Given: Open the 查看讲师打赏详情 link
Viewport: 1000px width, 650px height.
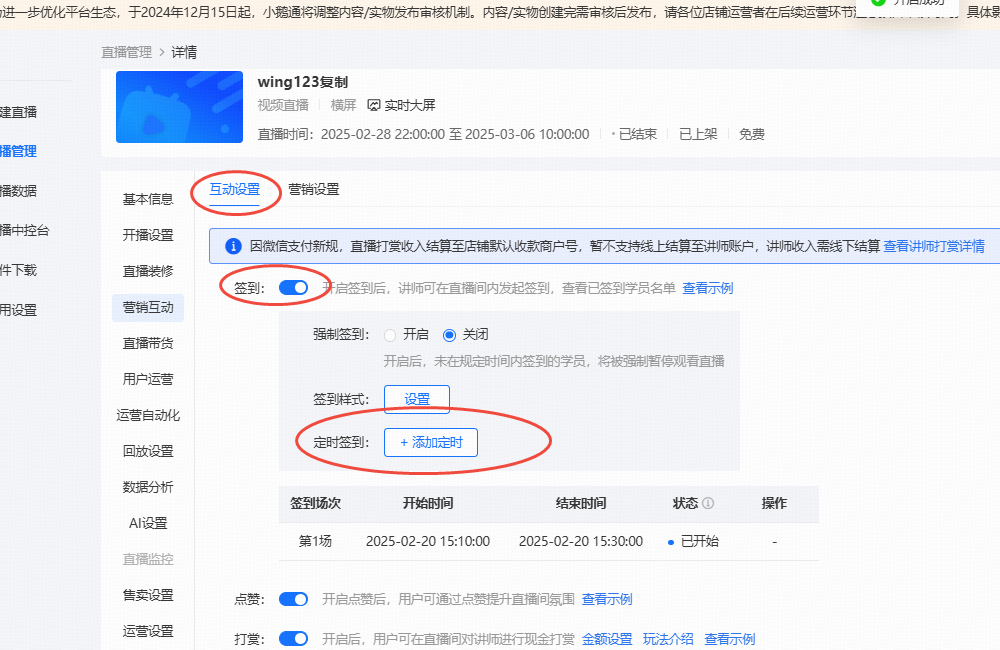Looking at the screenshot, I should [934, 246].
